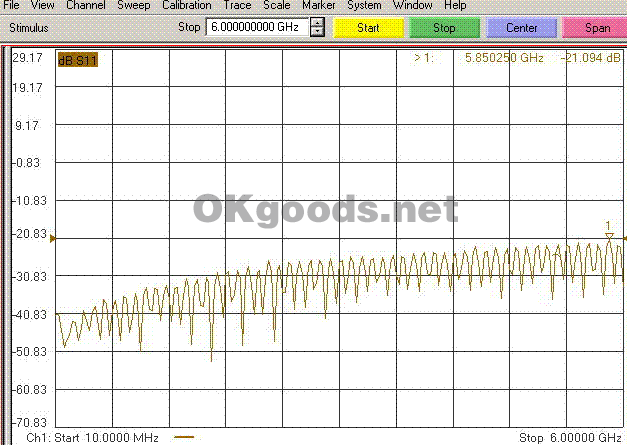Open the View menu
The width and height of the screenshot is (627, 445).
(42, 5)
